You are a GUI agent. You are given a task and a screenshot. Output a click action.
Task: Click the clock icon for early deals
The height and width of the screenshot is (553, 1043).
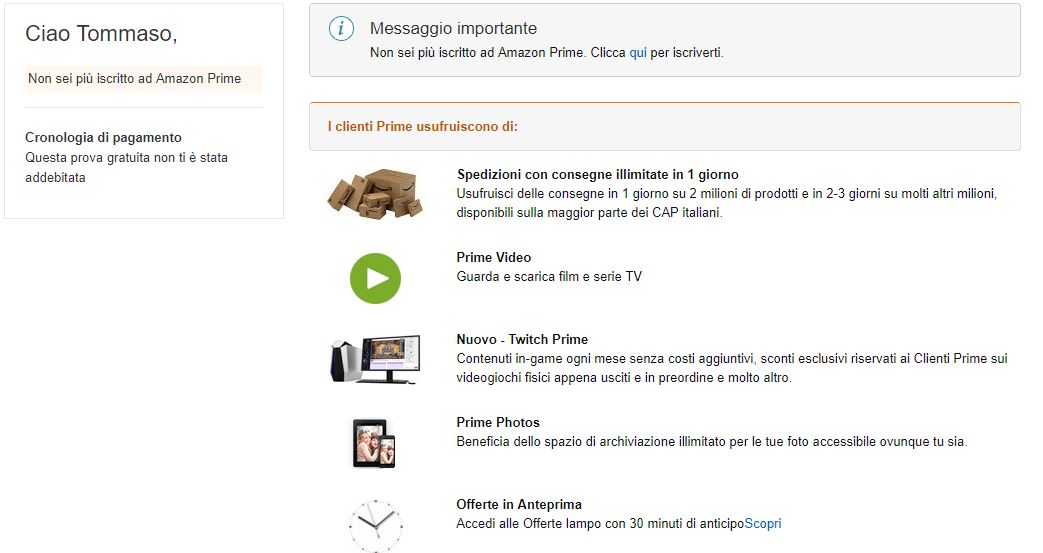click(375, 524)
